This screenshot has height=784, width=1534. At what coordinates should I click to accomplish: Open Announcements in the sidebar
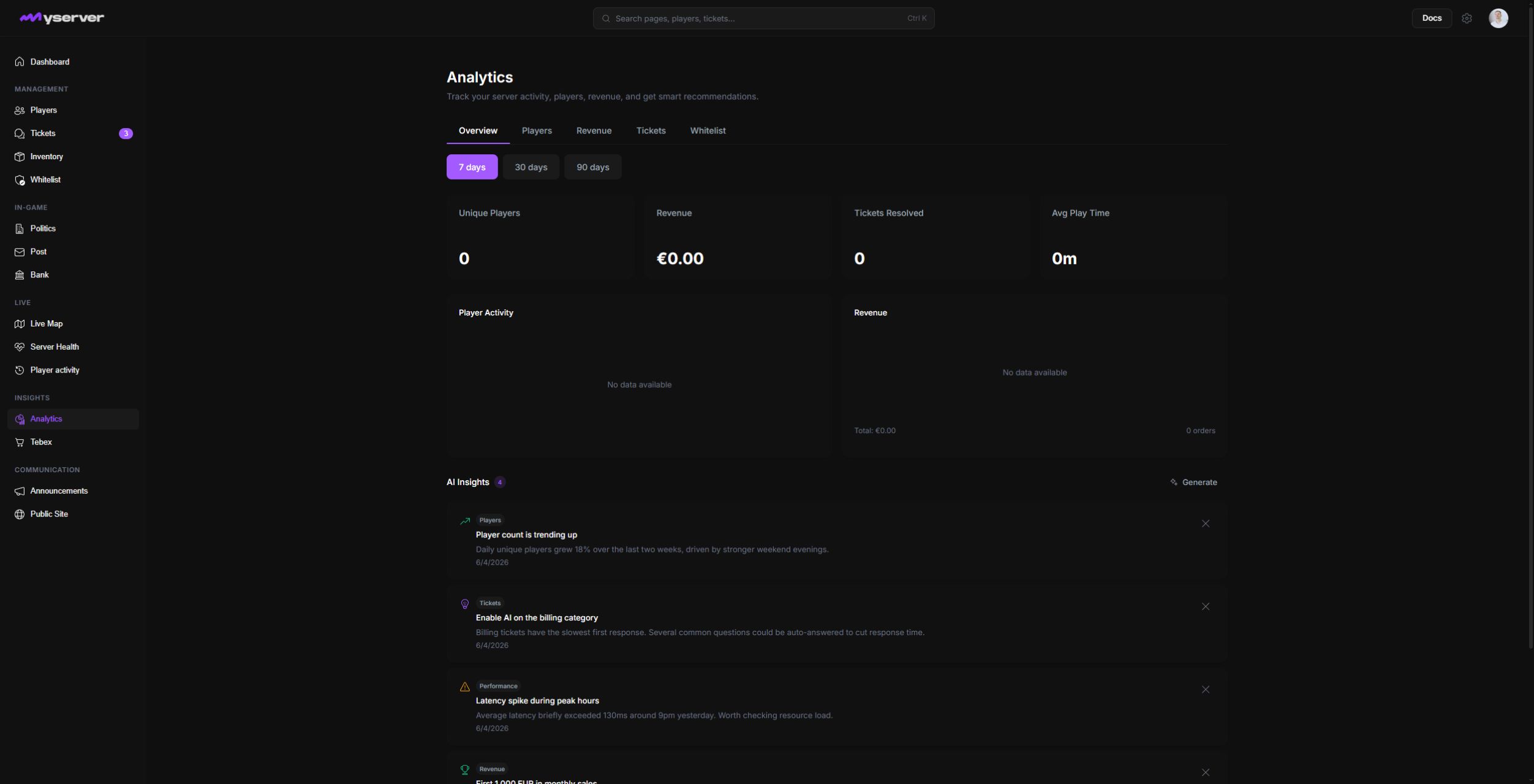coord(73,491)
